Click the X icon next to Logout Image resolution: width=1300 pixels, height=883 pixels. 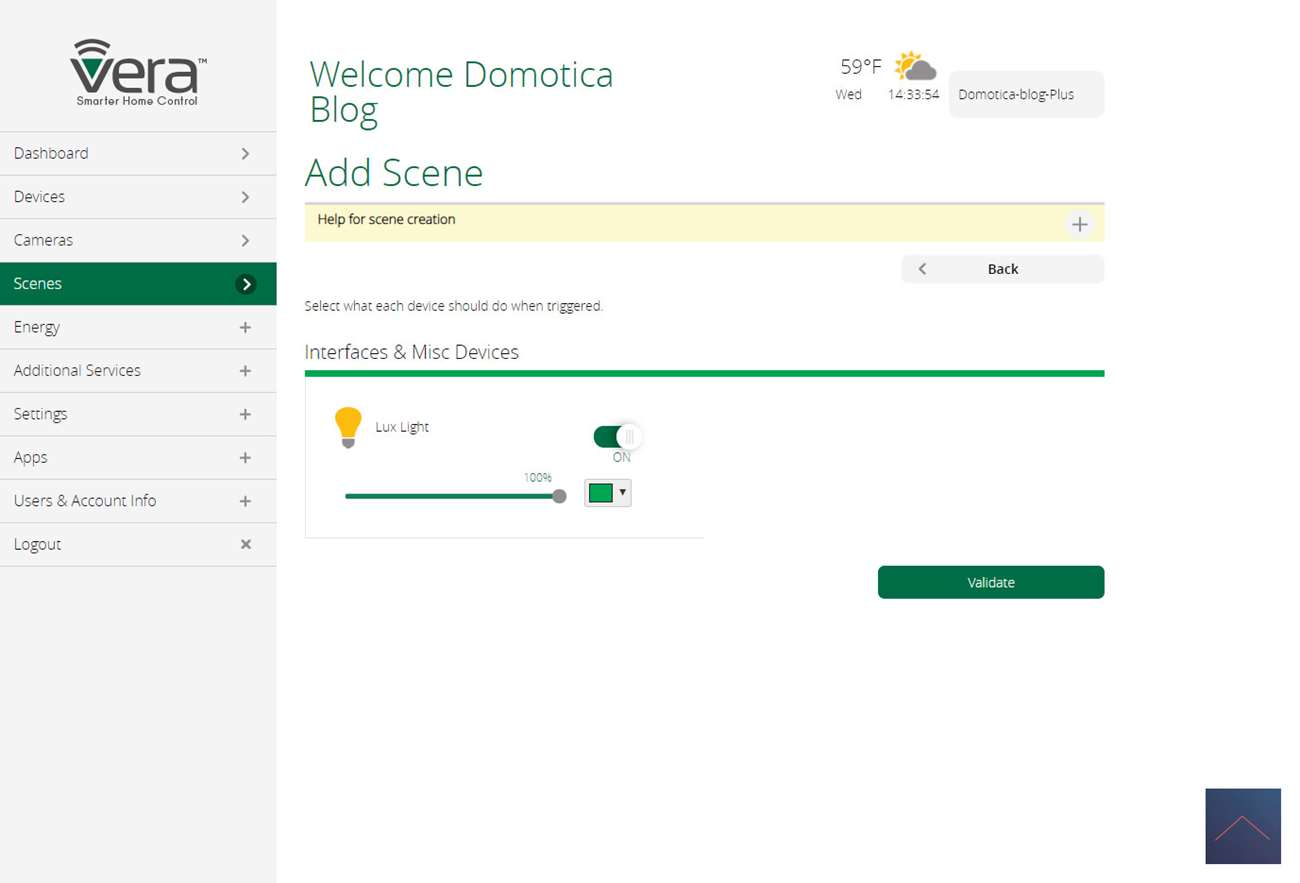tap(246, 544)
